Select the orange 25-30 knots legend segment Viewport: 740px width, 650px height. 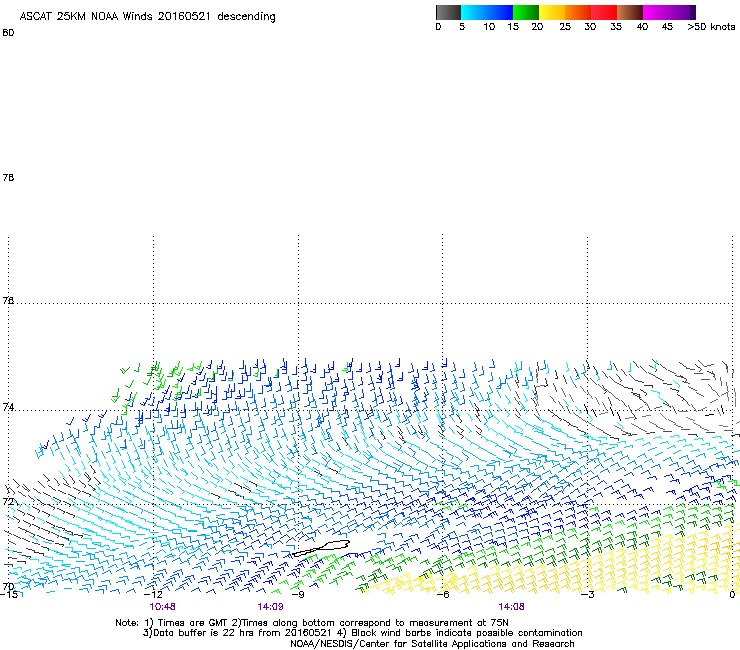(578, 12)
